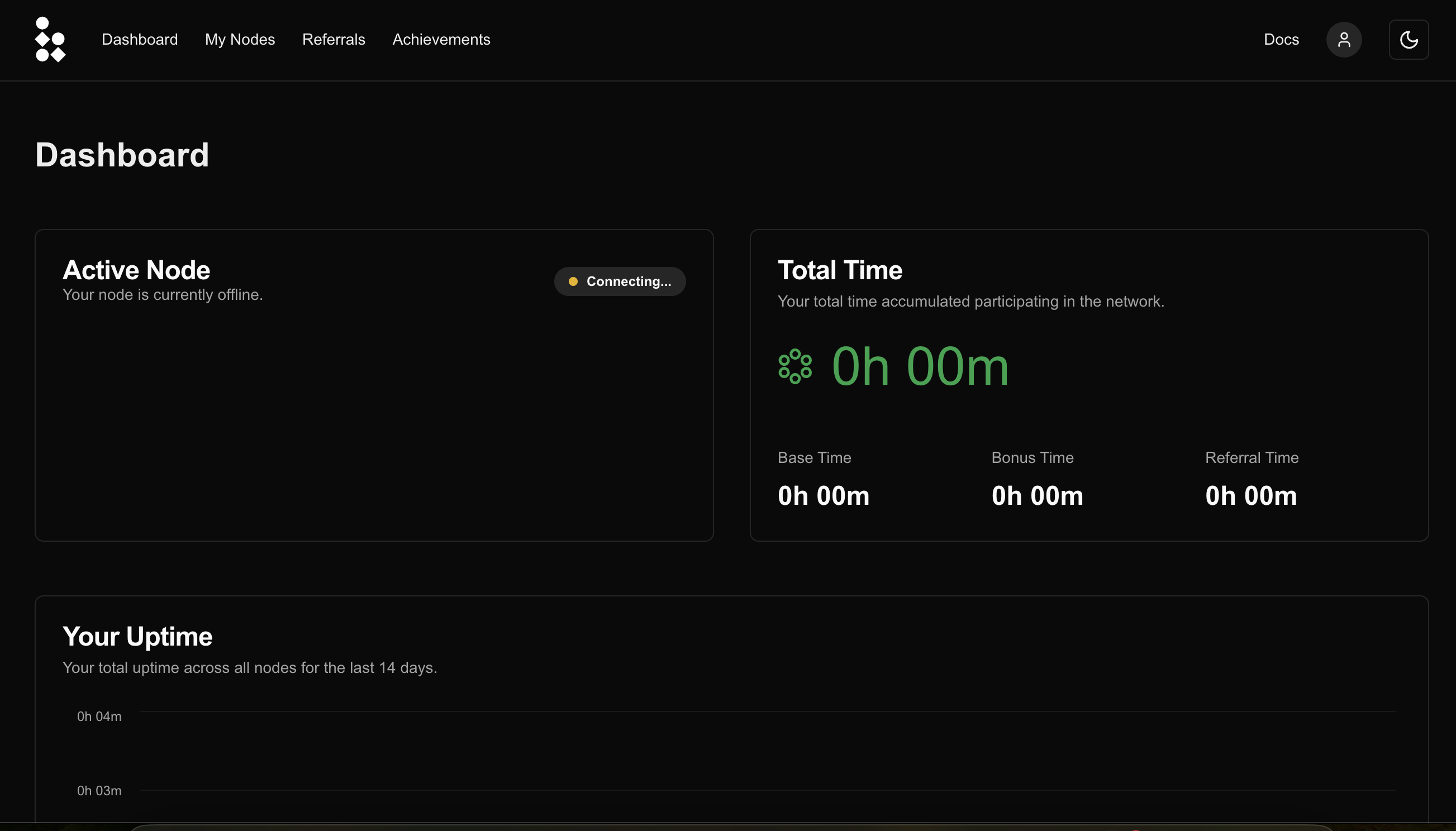Screen dimensions: 1456x831
Task: Click the Dashboard page title
Action: (x=122, y=155)
